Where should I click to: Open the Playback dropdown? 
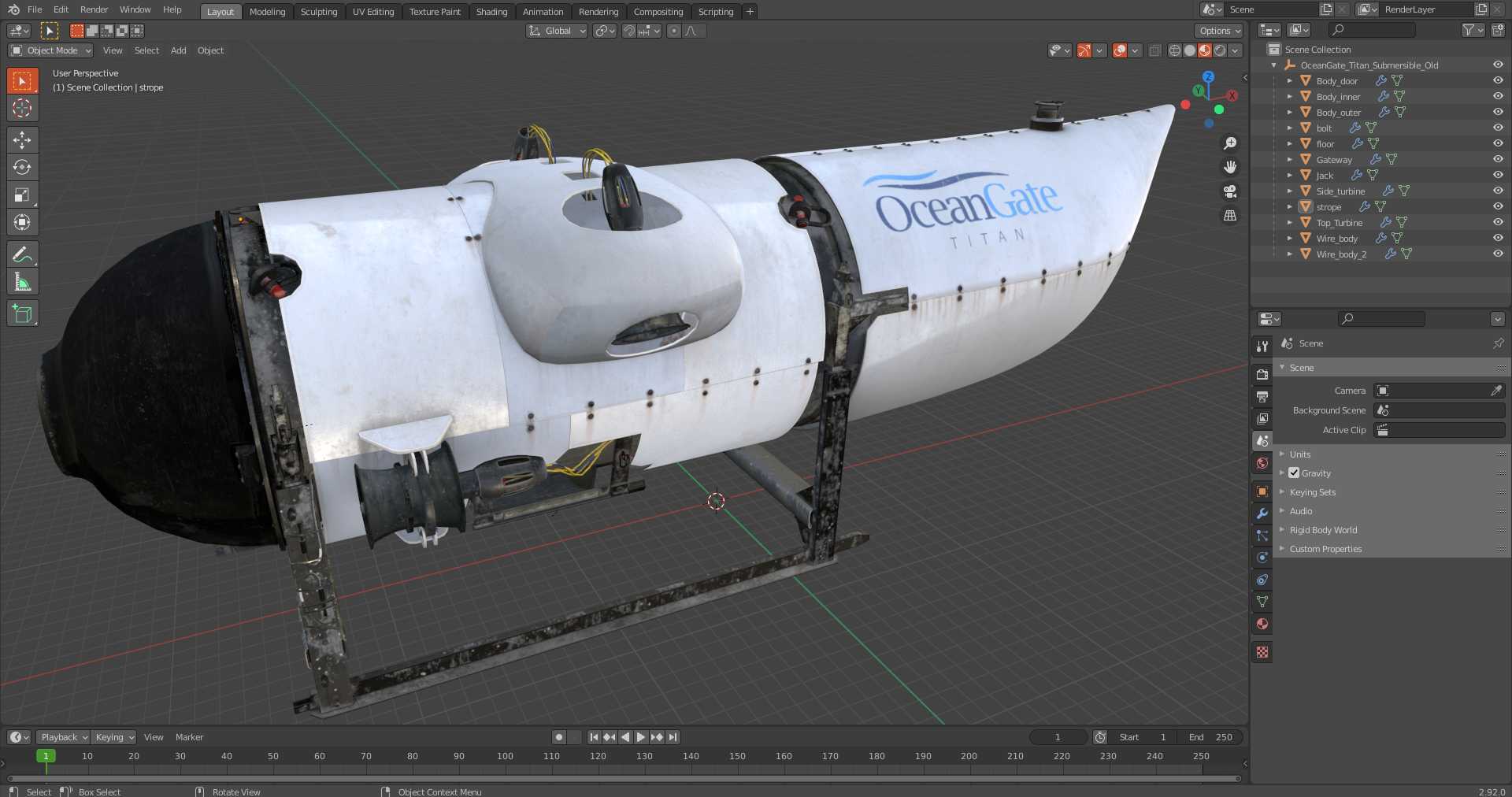coord(63,737)
